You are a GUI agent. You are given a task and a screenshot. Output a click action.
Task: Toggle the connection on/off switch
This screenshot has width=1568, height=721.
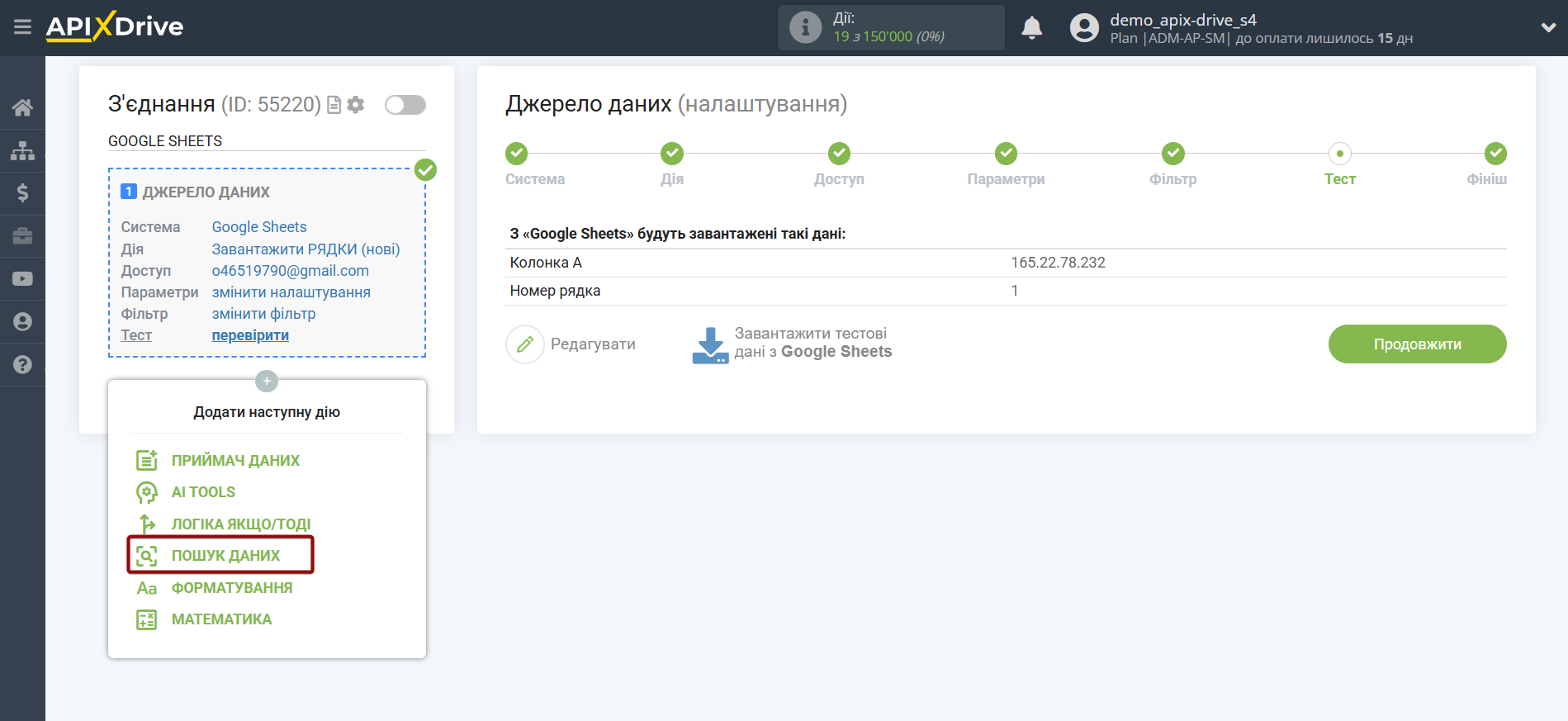[405, 105]
